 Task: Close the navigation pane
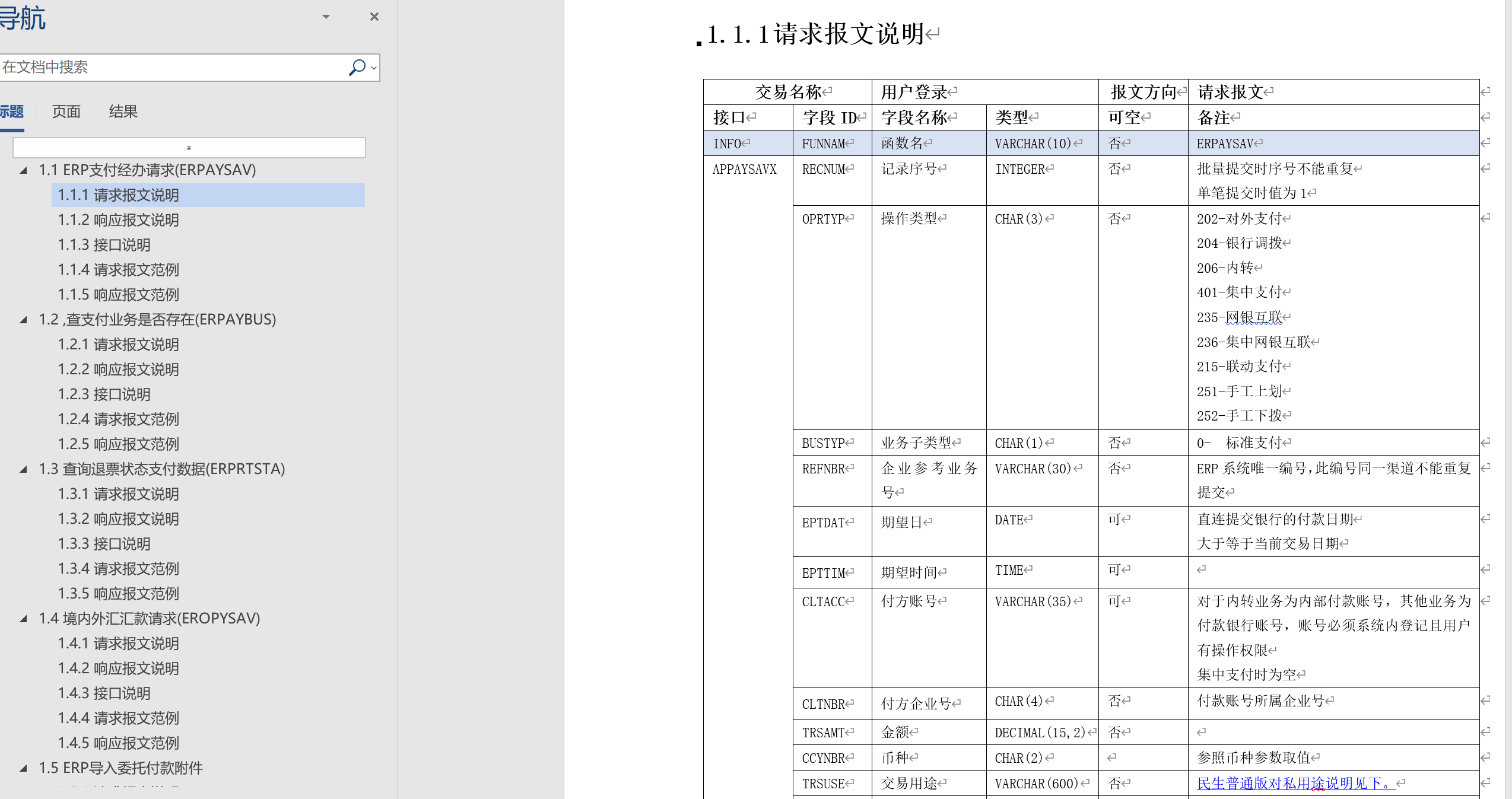tap(374, 17)
